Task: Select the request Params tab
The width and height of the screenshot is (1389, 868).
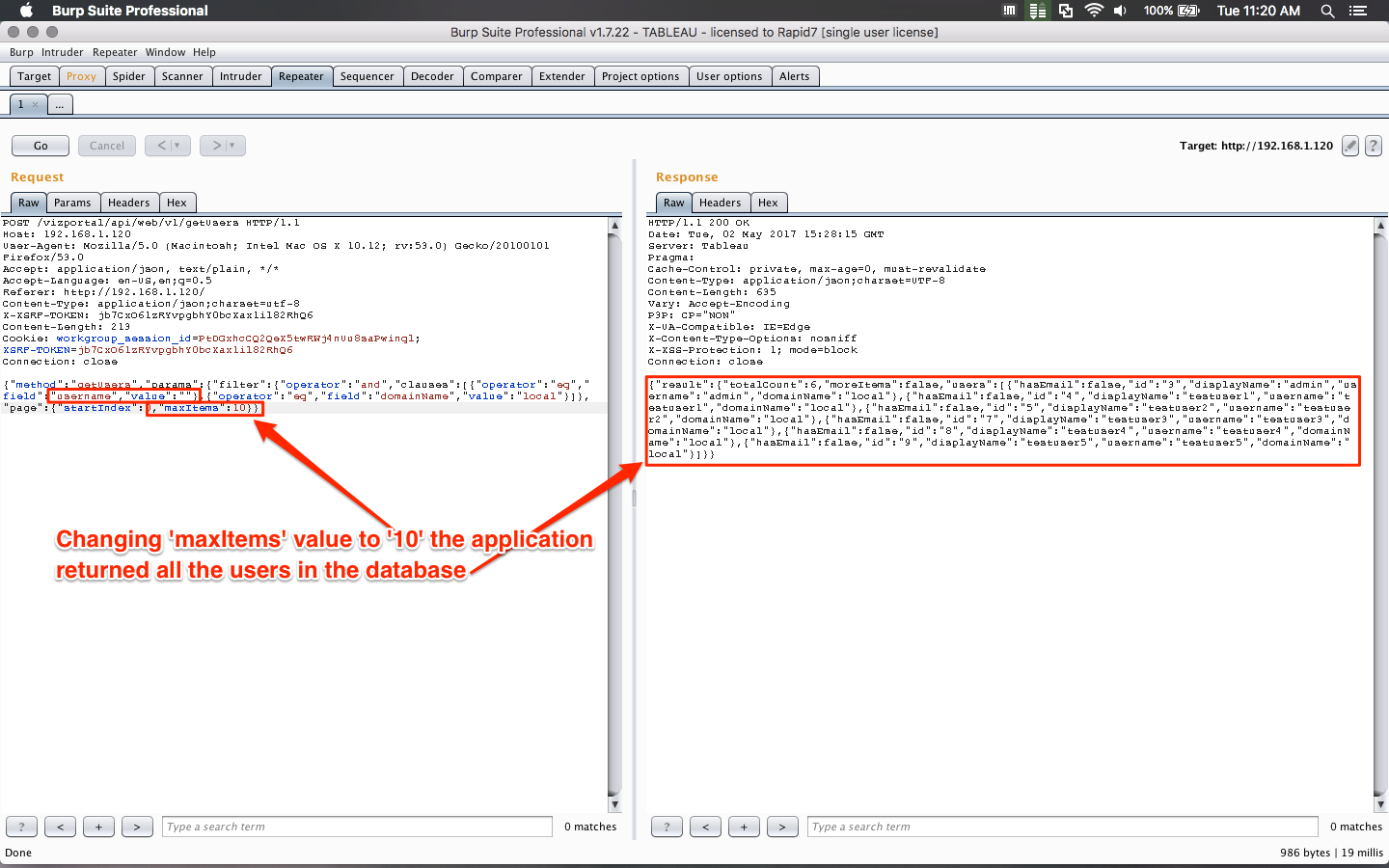Action: pyautogui.click(x=72, y=203)
